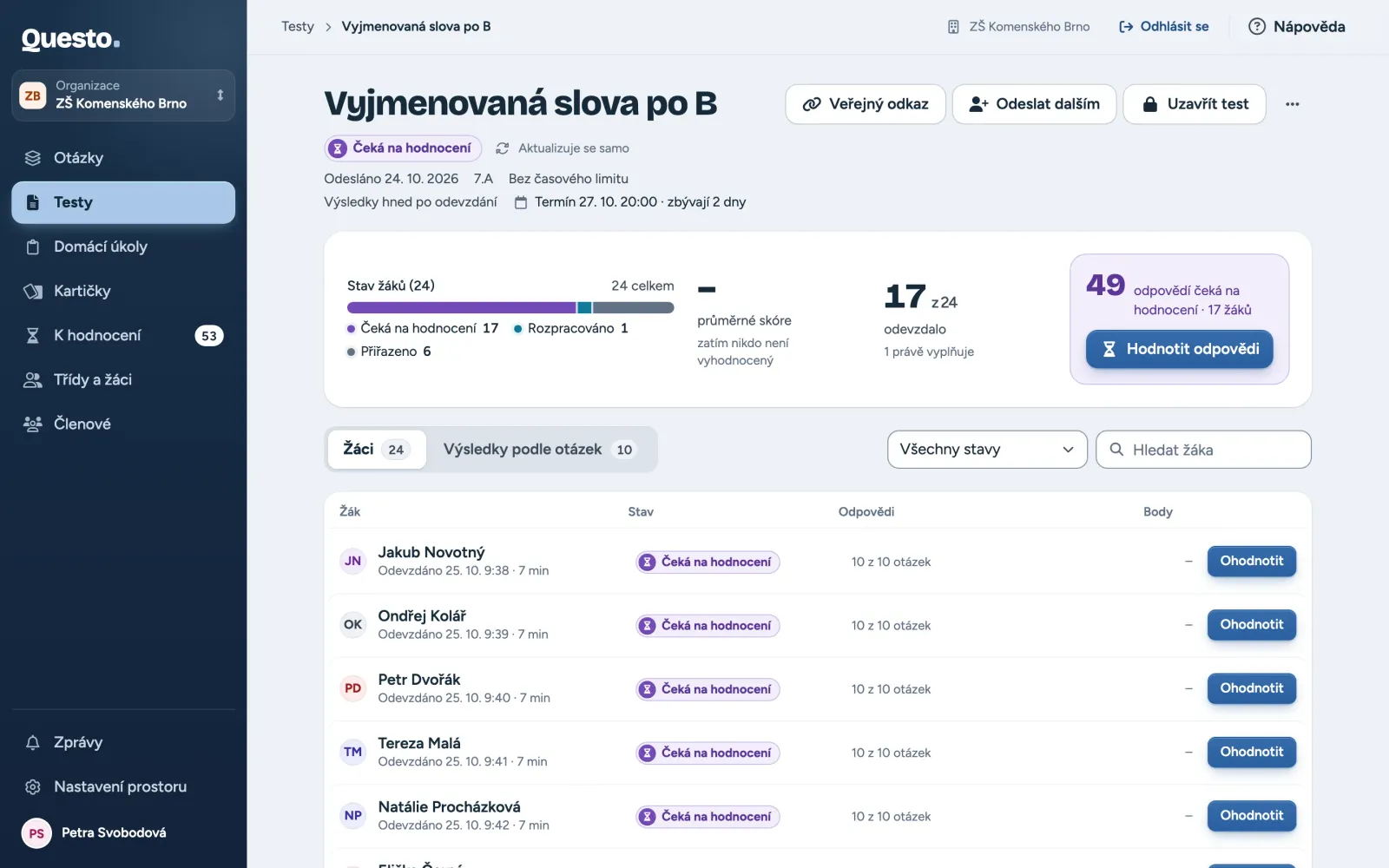Image resolution: width=1389 pixels, height=868 pixels.
Task: Click Ohodnotit for Tereza Malá
Action: click(x=1252, y=752)
